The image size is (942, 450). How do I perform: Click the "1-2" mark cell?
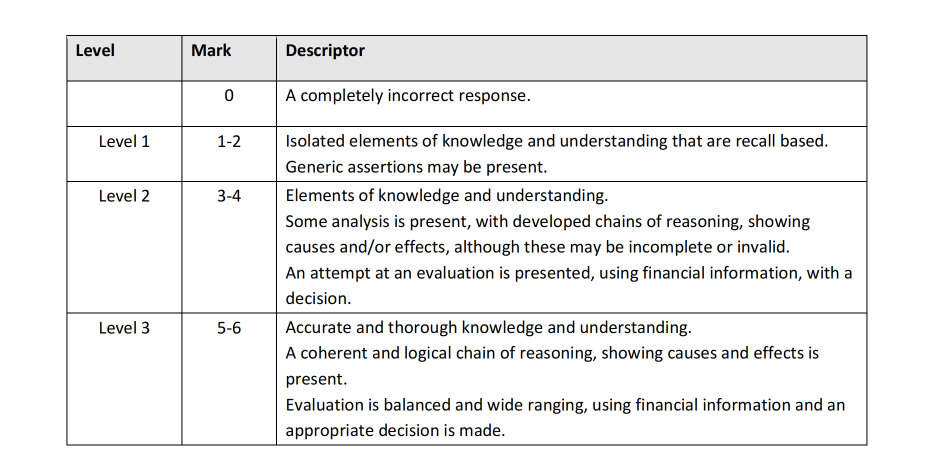[x=229, y=141]
